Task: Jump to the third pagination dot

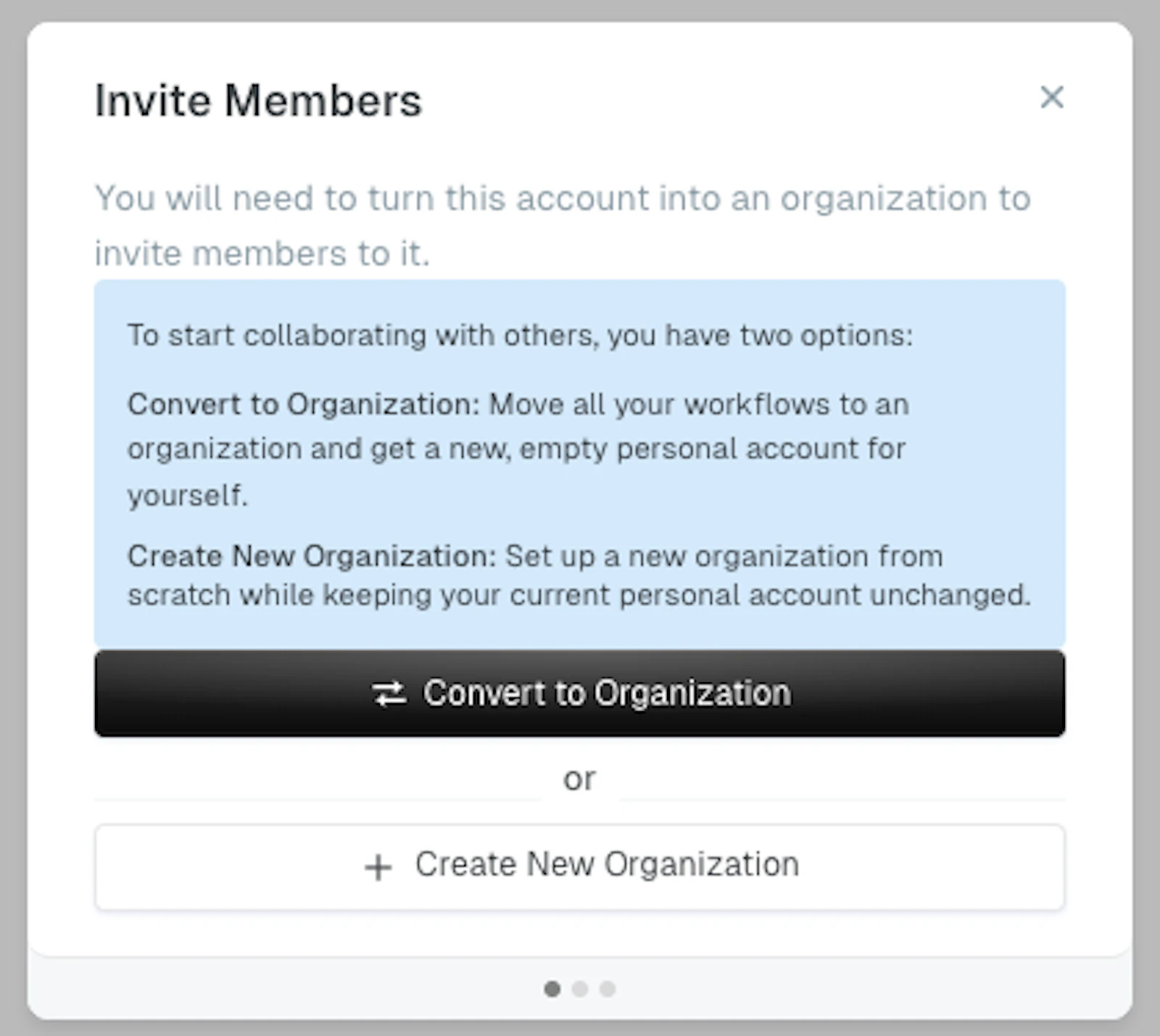Action: point(608,989)
